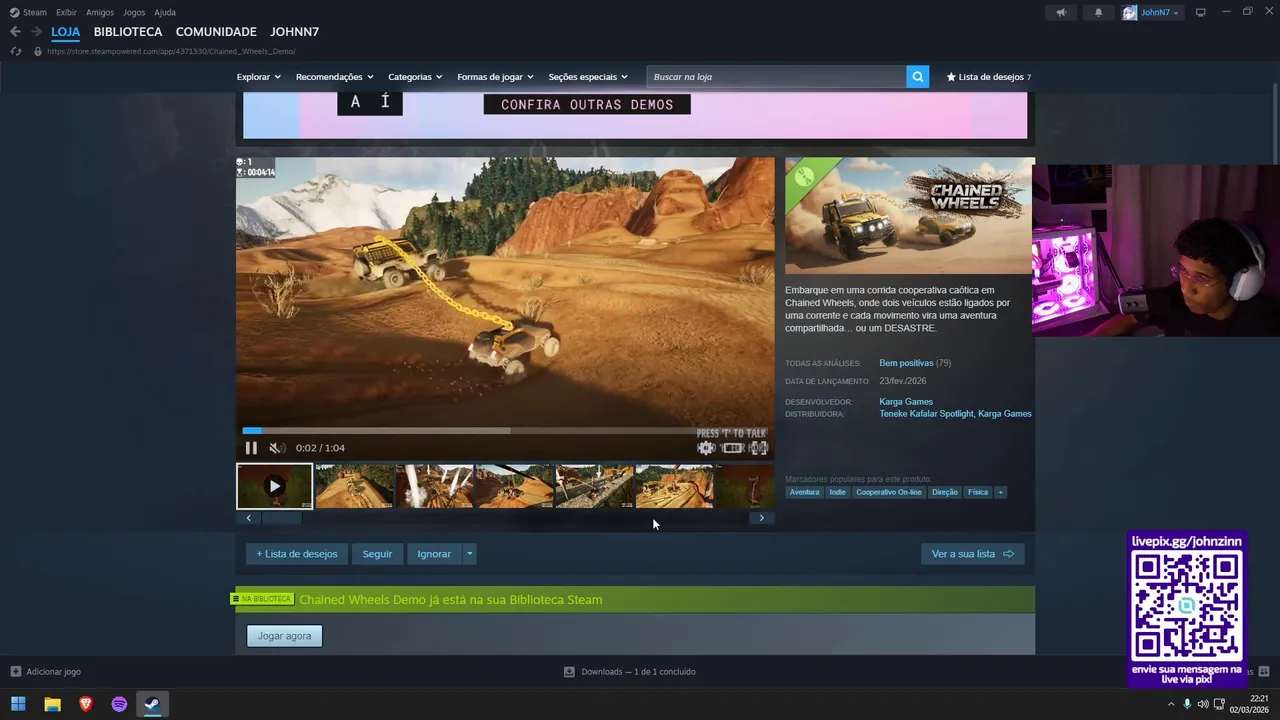The height and width of the screenshot is (720, 1280).
Task: Select the Física tag
Action: pyautogui.click(x=978, y=492)
